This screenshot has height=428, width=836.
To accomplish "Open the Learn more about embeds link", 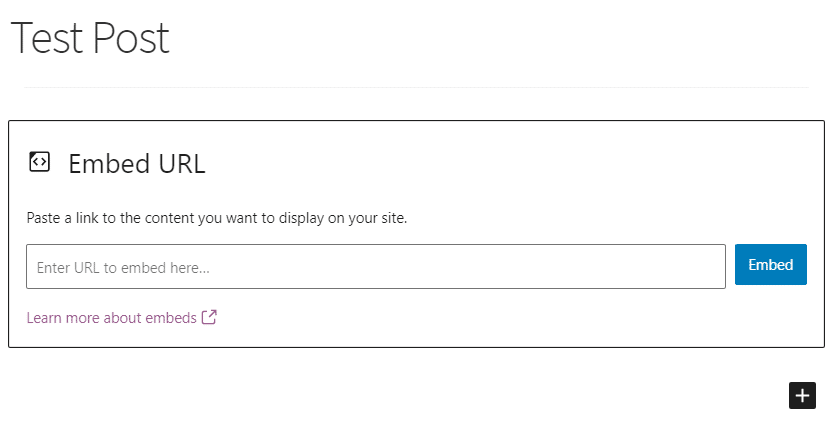I will pyautogui.click(x=122, y=318).
